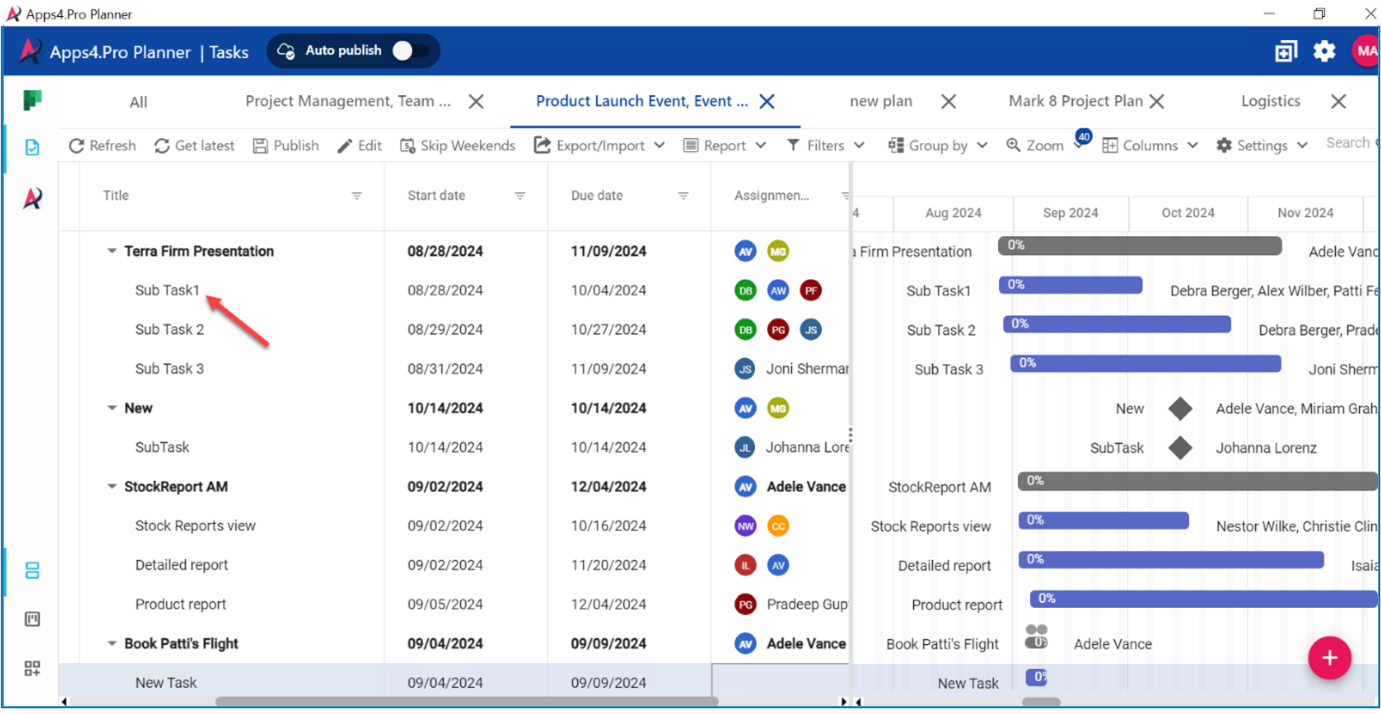The height and width of the screenshot is (714, 1381).
Task: Collapse the StockReport AM task group
Action: click(x=112, y=487)
